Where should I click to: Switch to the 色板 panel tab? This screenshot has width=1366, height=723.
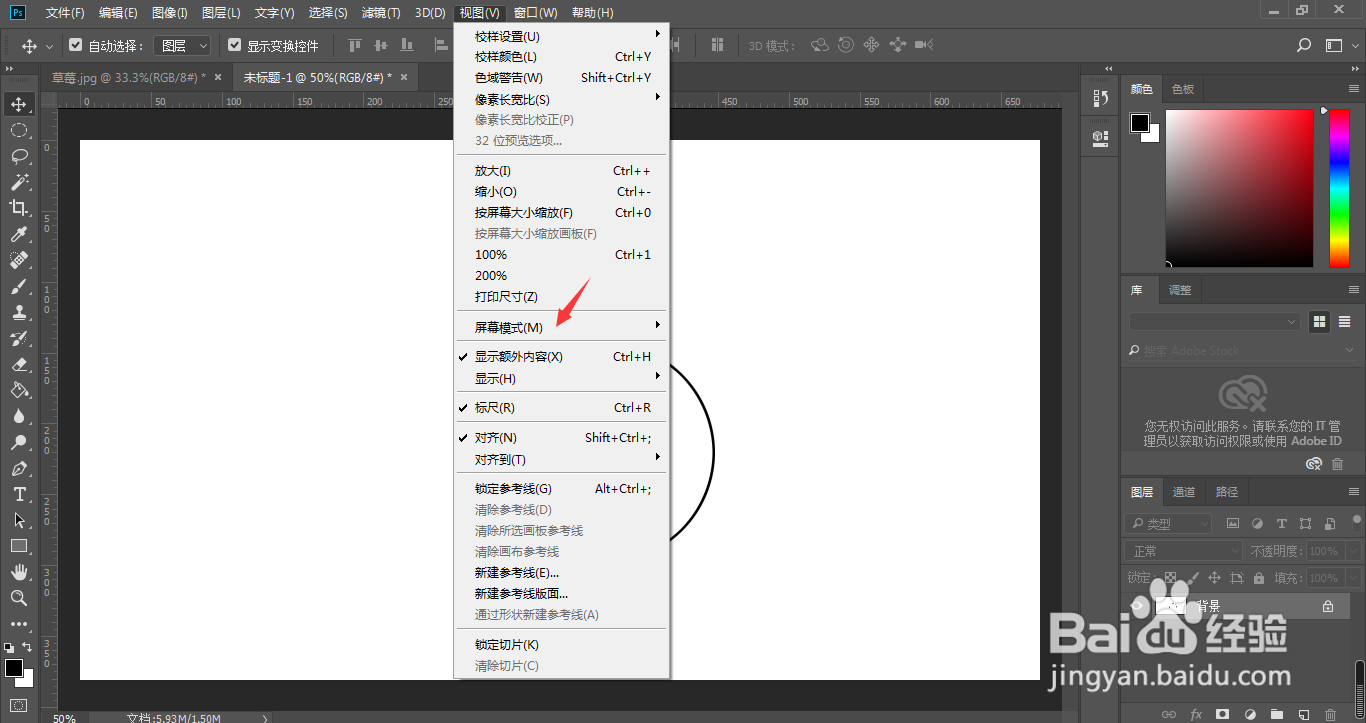1183,89
